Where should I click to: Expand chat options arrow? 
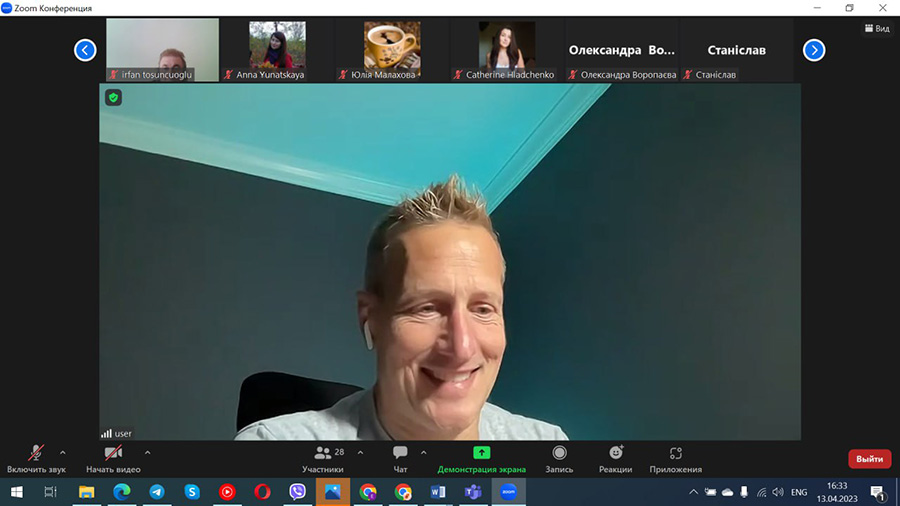[x=424, y=453]
